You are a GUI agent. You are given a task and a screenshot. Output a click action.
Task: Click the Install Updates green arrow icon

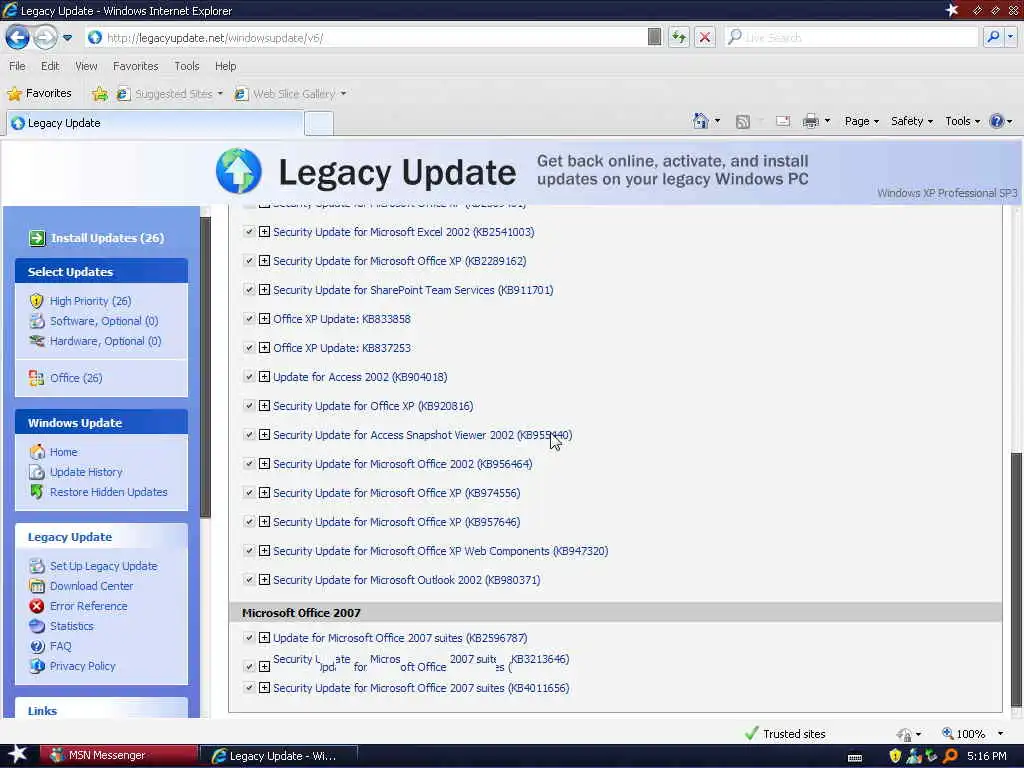(x=37, y=238)
